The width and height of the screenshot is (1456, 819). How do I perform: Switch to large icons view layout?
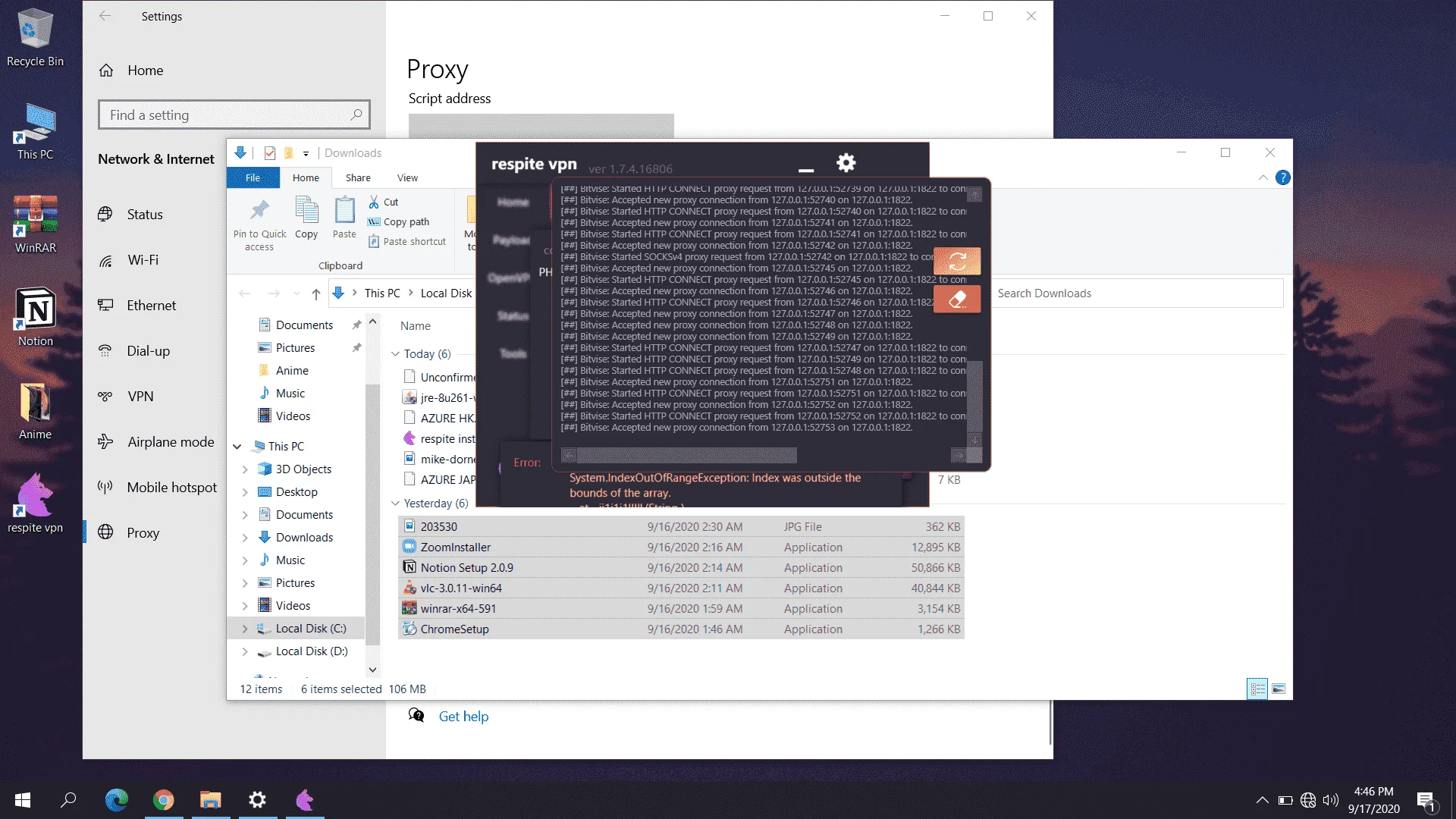pyautogui.click(x=1279, y=689)
